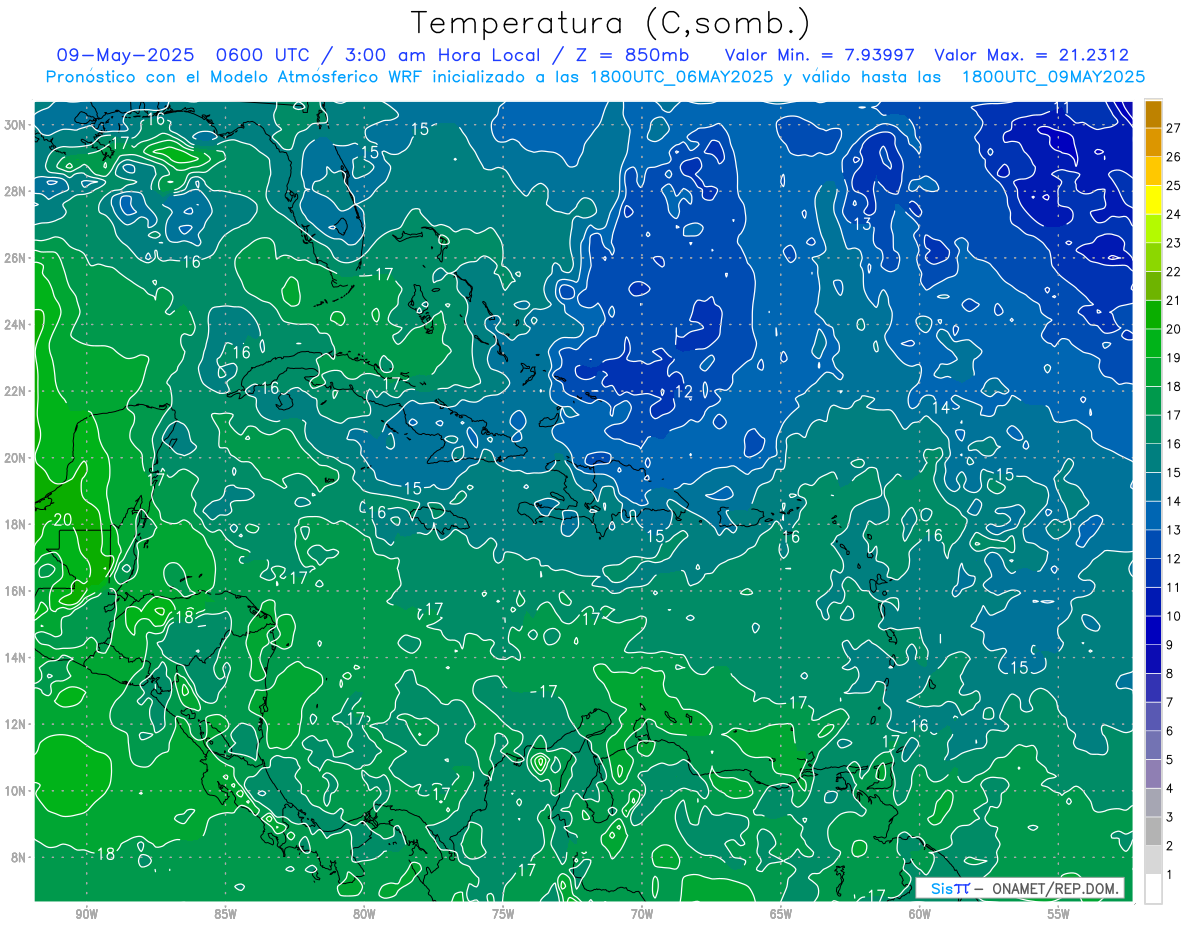The width and height of the screenshot is (1200, 927).
Task: Click the white swatch below 1 on scale
Action: pyautogui.click(x=1153, y=889)
